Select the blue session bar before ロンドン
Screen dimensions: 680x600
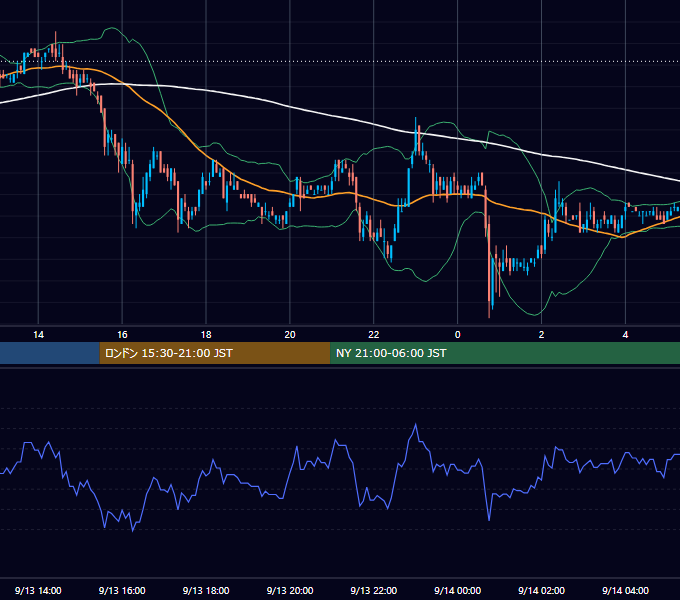click(50, 353)
